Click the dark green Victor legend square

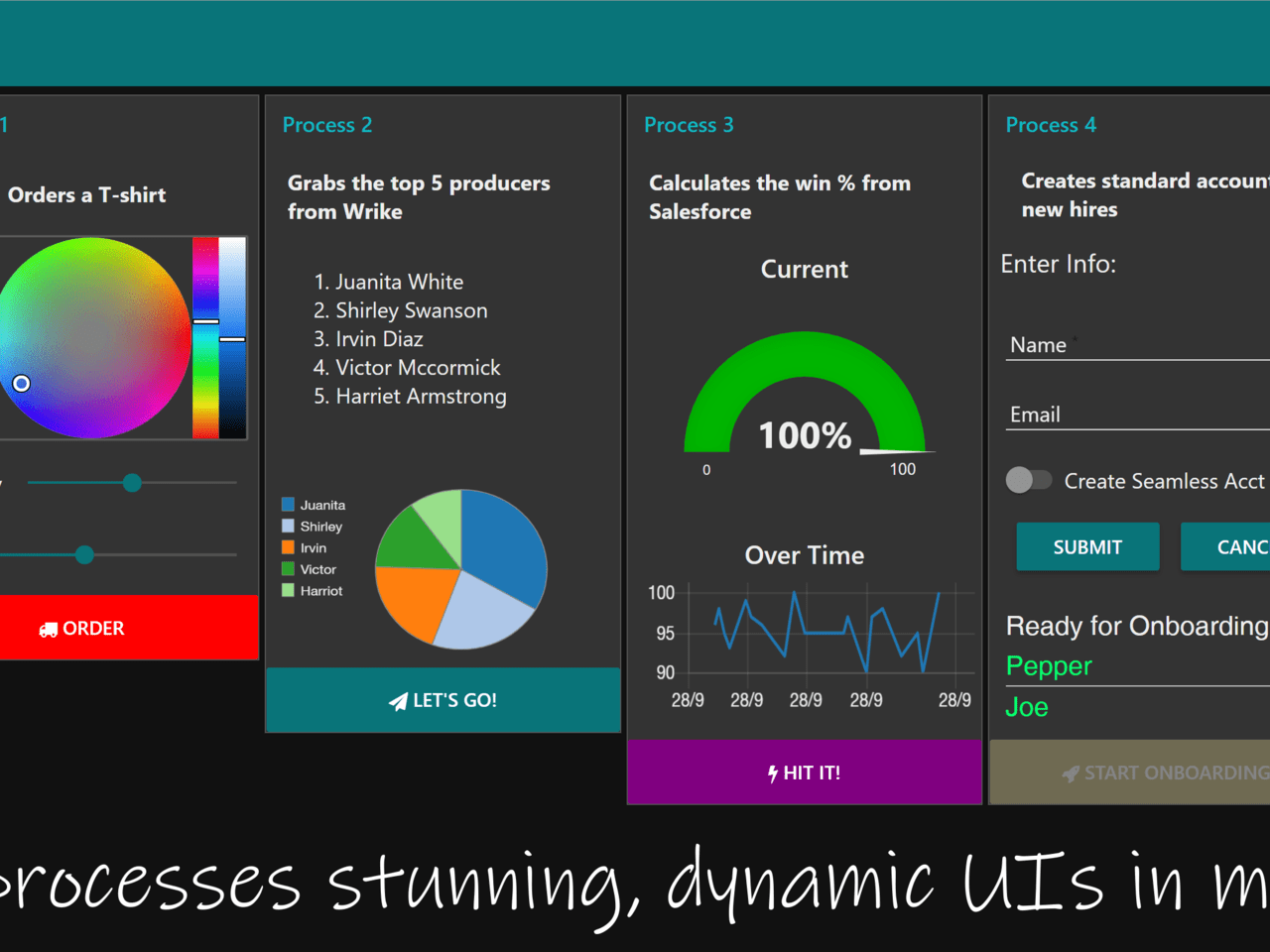(288, 569)
